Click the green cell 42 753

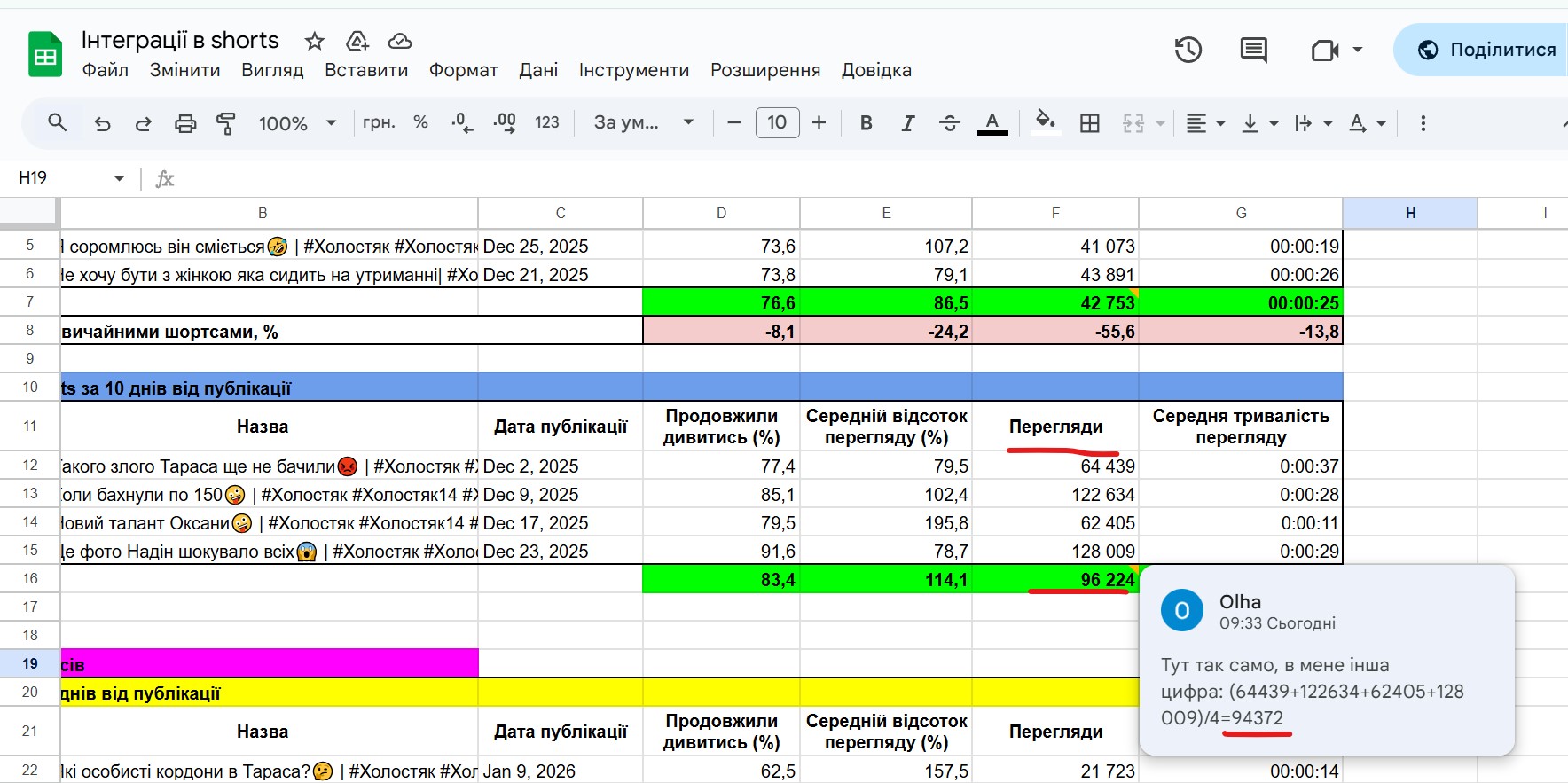[x=1055, y=302]
